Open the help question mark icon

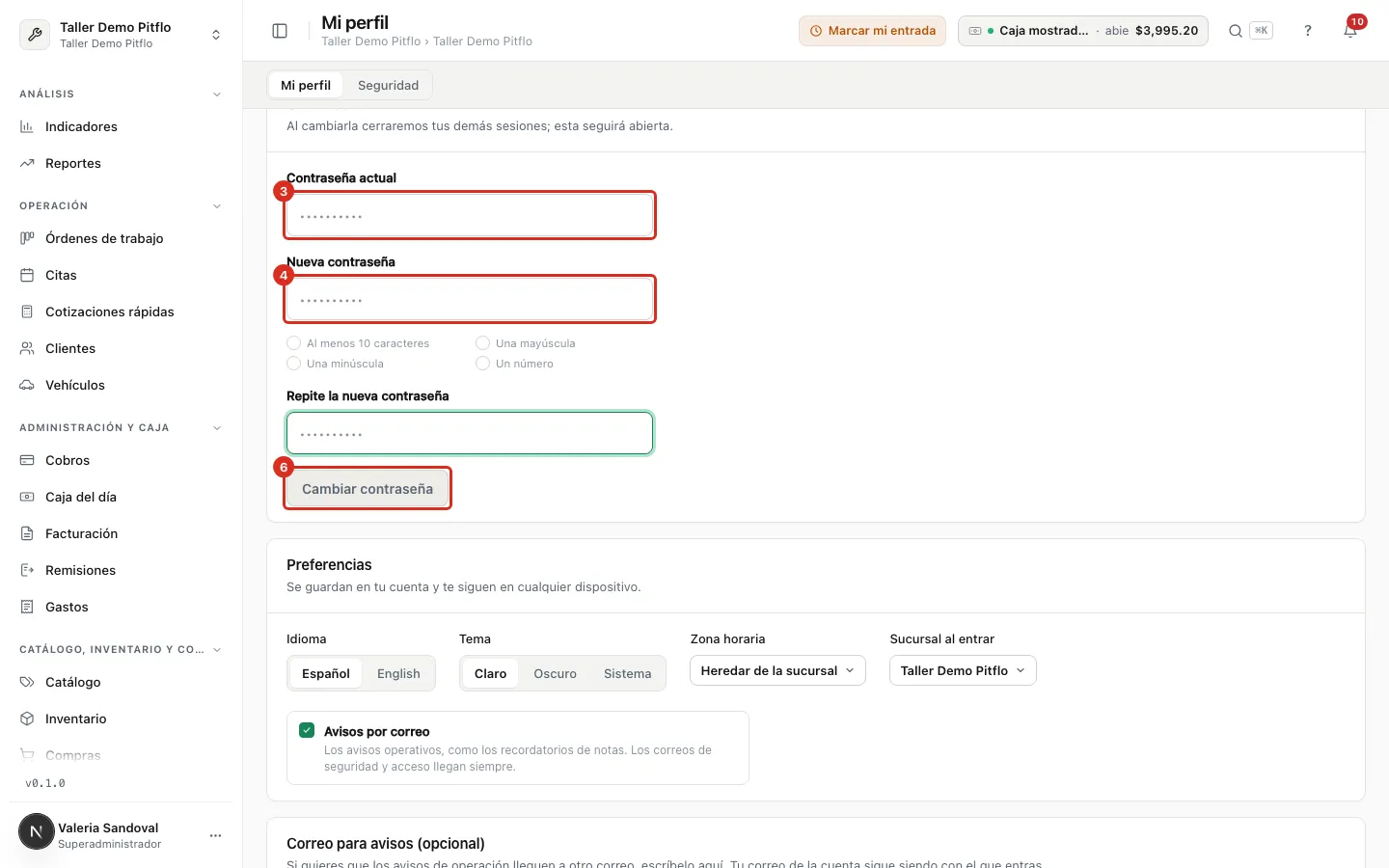1308,31
